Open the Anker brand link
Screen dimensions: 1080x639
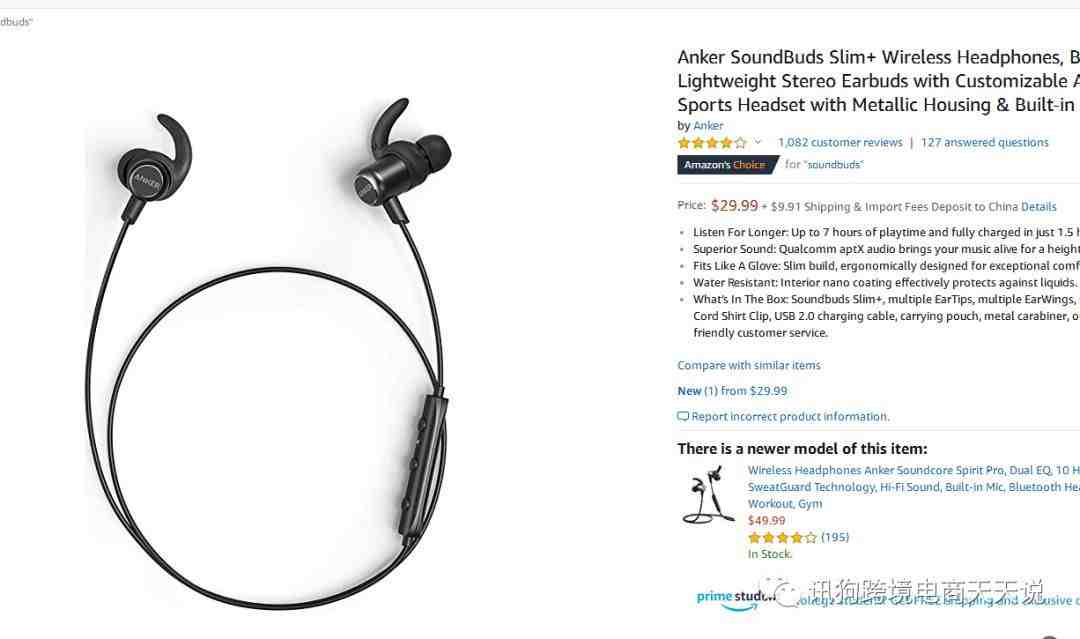(708, 125)
